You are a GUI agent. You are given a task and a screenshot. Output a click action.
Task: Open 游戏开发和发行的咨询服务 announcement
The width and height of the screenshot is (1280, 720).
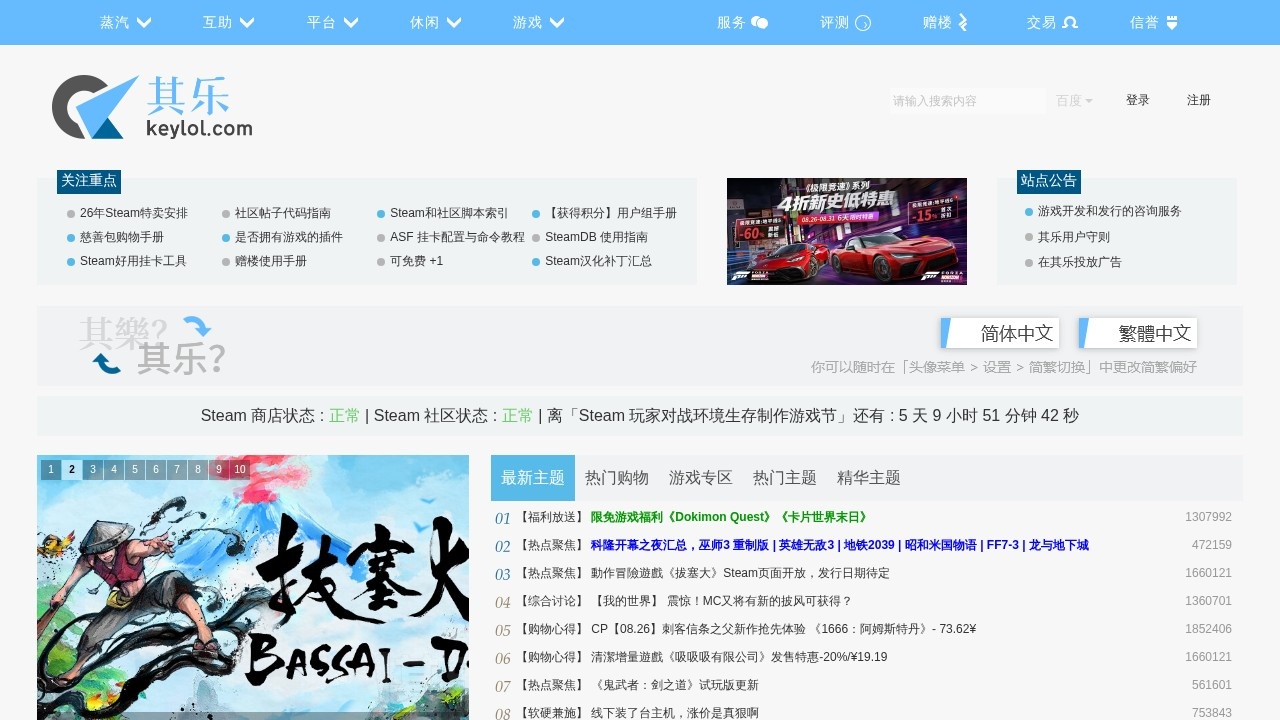(x=1109, y=211)
